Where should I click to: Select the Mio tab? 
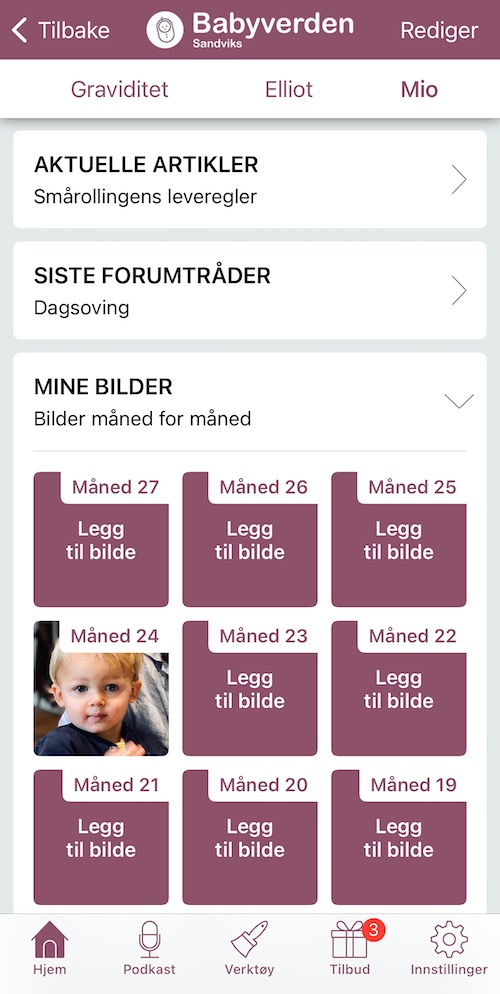pyautogui.click(x=420, y=89)
